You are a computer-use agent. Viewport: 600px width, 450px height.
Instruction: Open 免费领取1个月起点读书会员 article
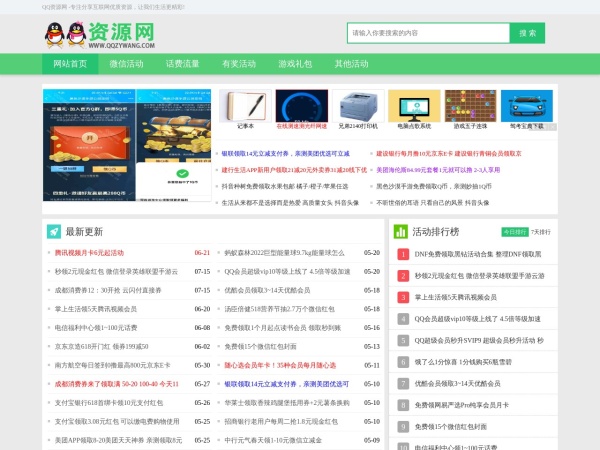[282, 328]
